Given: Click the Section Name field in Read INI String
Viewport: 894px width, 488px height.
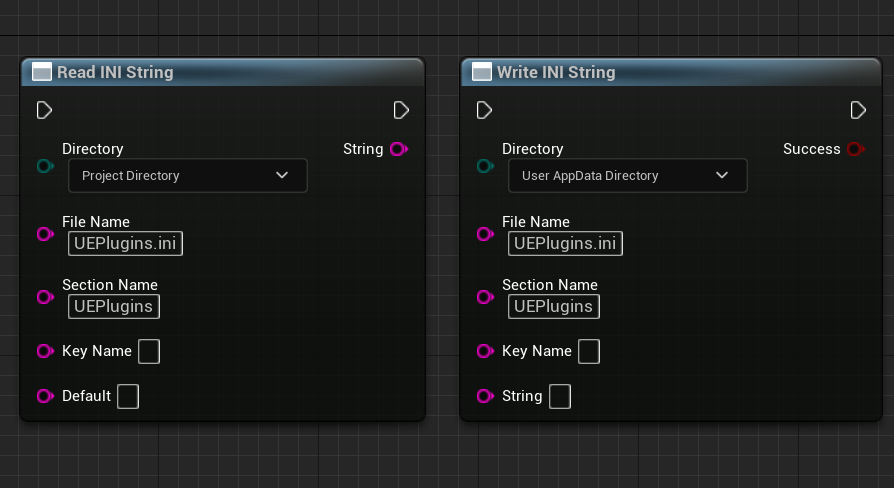Looking at the screenshot, I should [114, 306].
